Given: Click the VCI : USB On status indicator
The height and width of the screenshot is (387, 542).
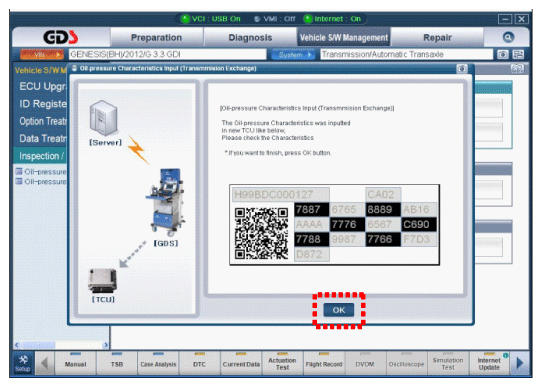Looking at the screenshot, I should (x=212, y=19).
